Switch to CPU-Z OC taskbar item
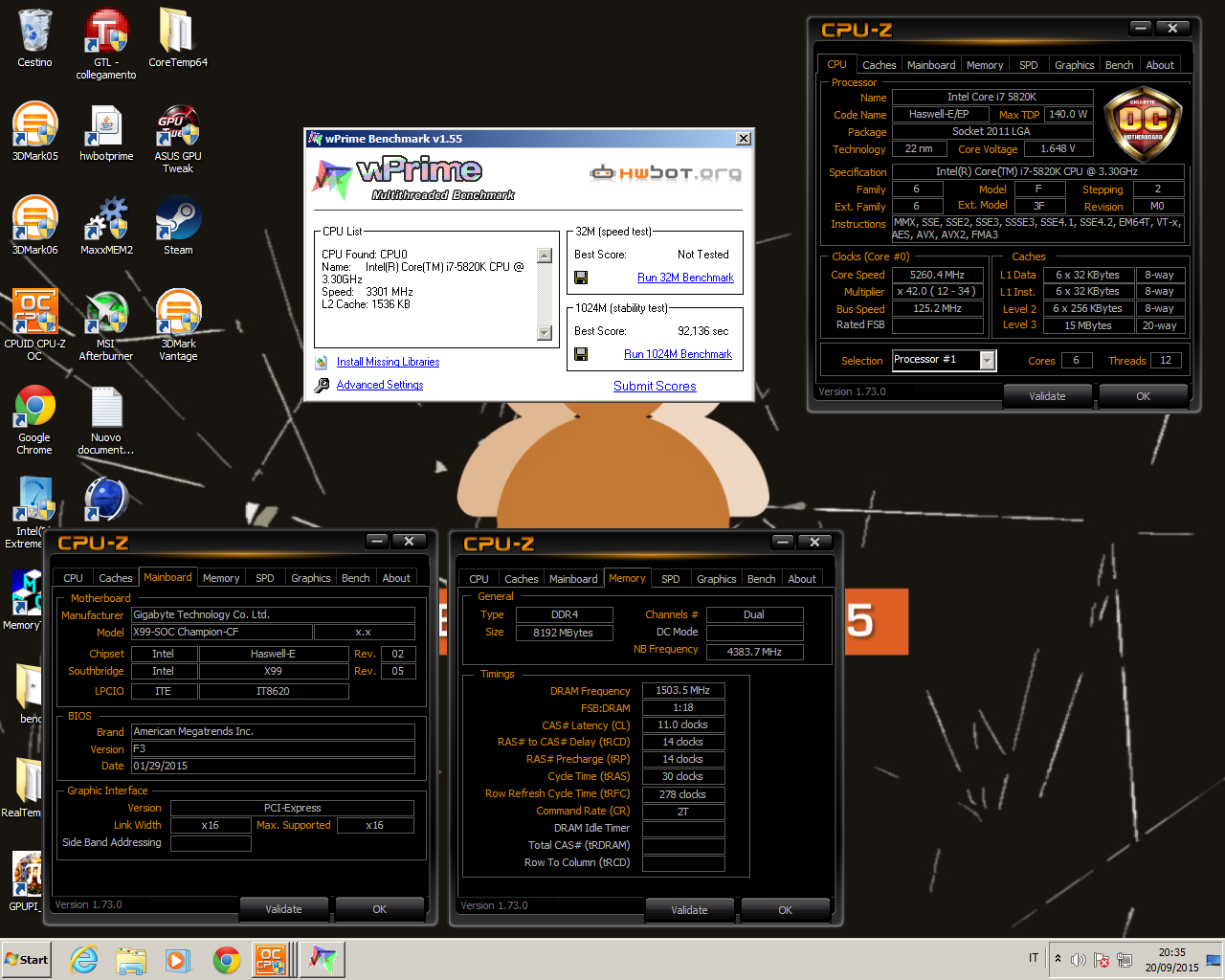The width and height of the screenshot is (1225, 980). click(272, 960)
